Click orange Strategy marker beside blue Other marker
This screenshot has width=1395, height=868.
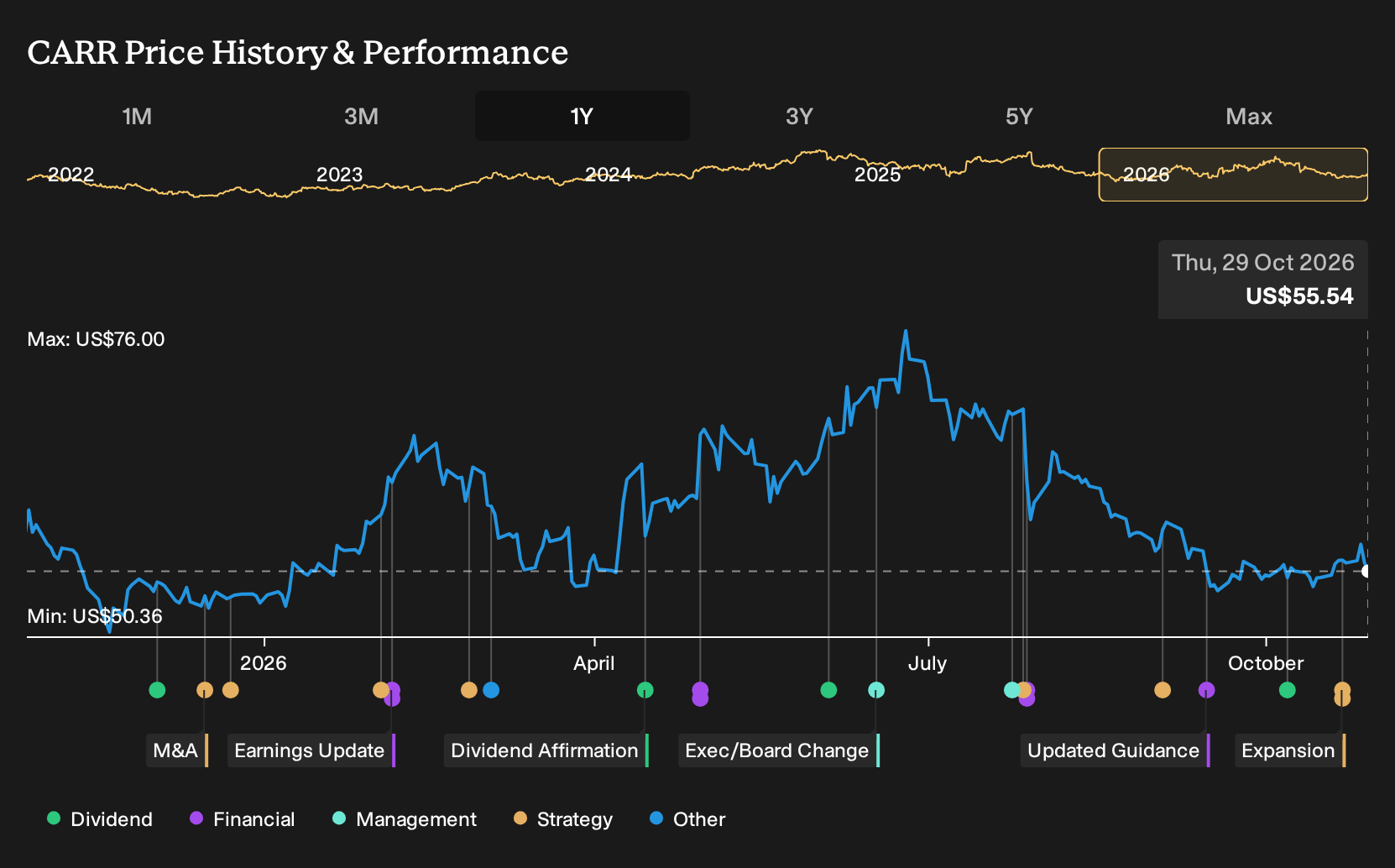point(469,690)
